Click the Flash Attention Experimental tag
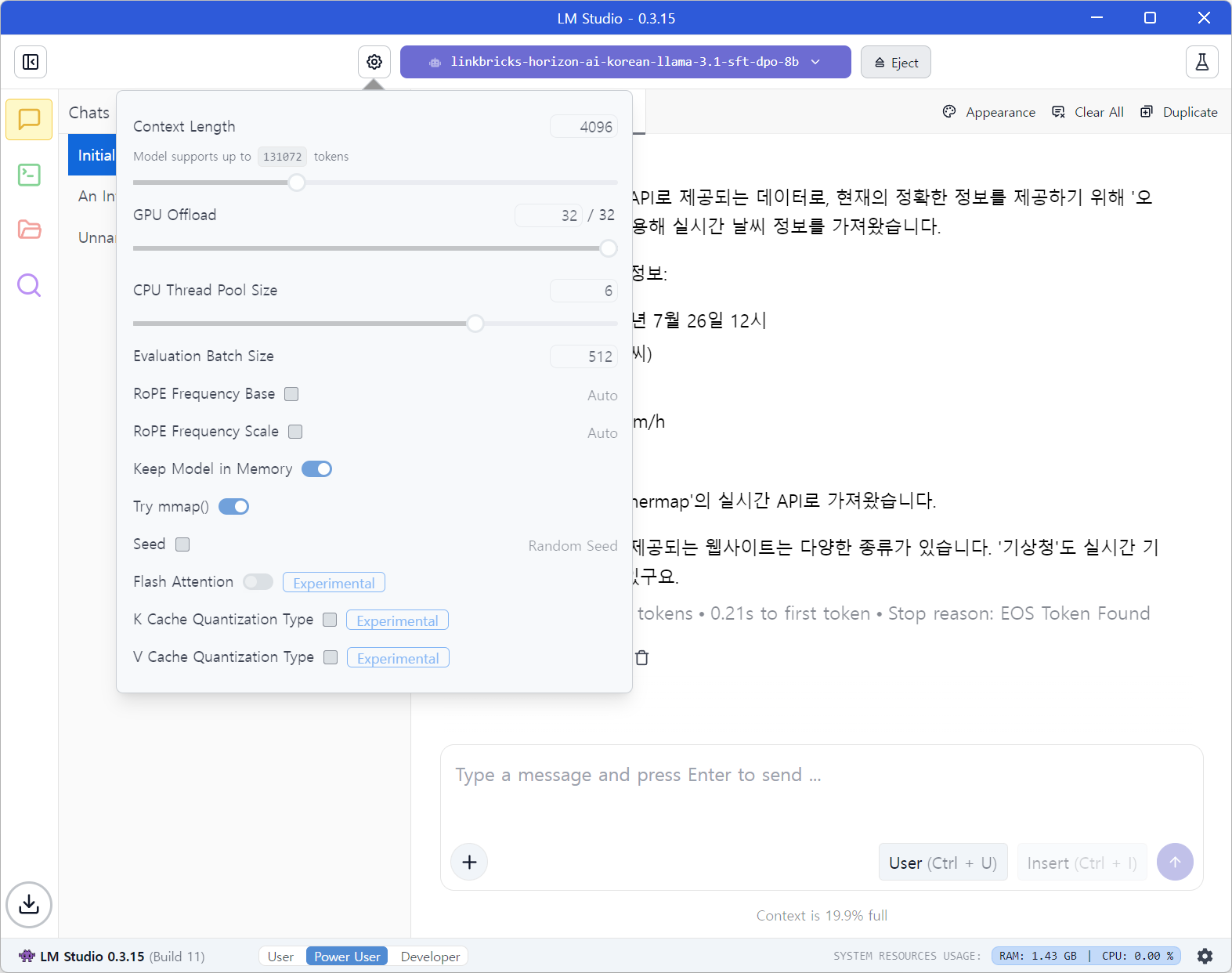This screenshot has width=1232, height=973. pyautogui.click(x=334, y=583)
